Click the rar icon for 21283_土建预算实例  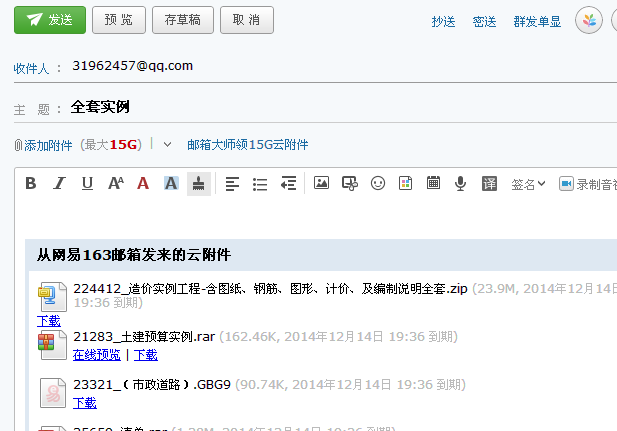(53, 345)
